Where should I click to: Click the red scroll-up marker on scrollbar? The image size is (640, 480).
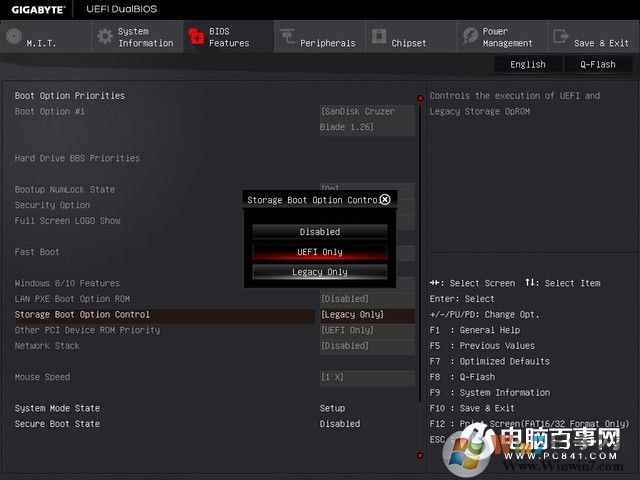click(x=420, y=98)
